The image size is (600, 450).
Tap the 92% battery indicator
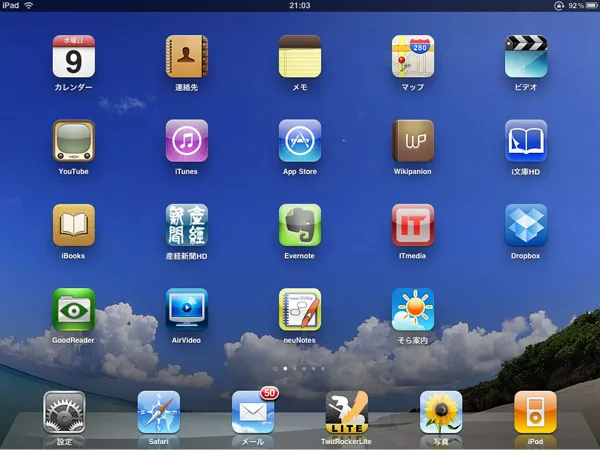582,6
